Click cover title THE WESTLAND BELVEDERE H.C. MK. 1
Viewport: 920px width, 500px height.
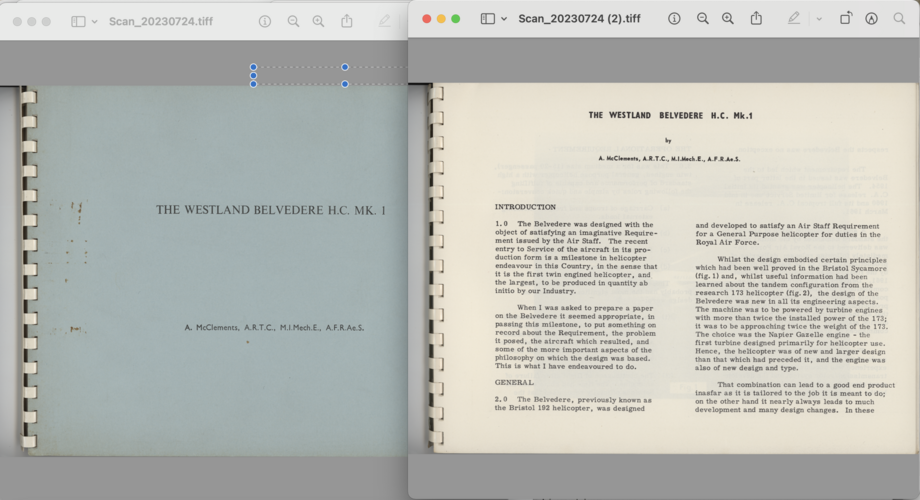coord(270,210)
